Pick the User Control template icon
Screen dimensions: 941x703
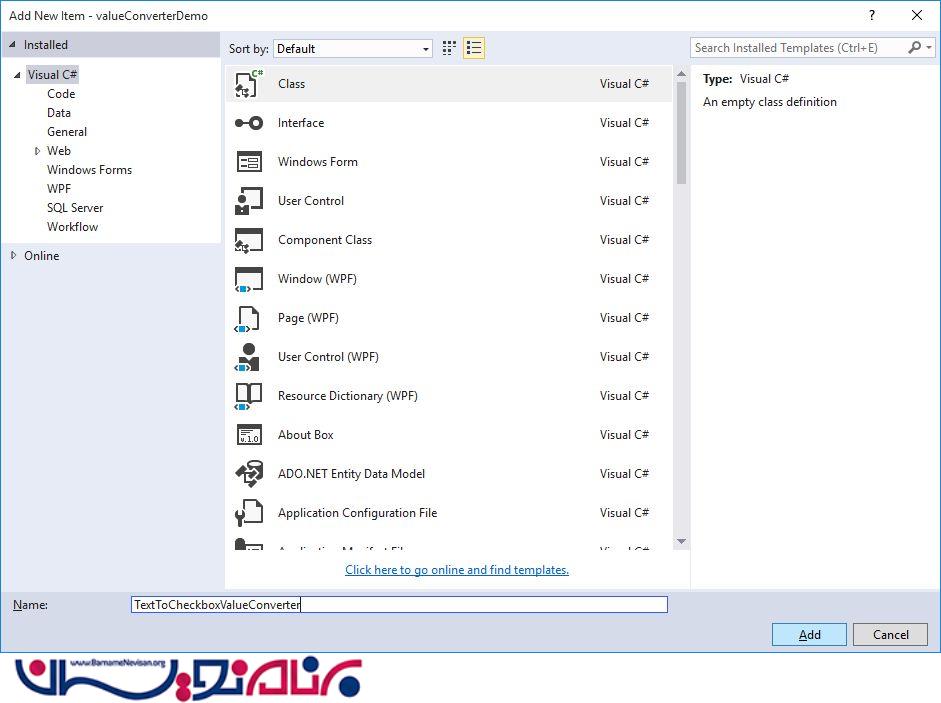(248, 201)
